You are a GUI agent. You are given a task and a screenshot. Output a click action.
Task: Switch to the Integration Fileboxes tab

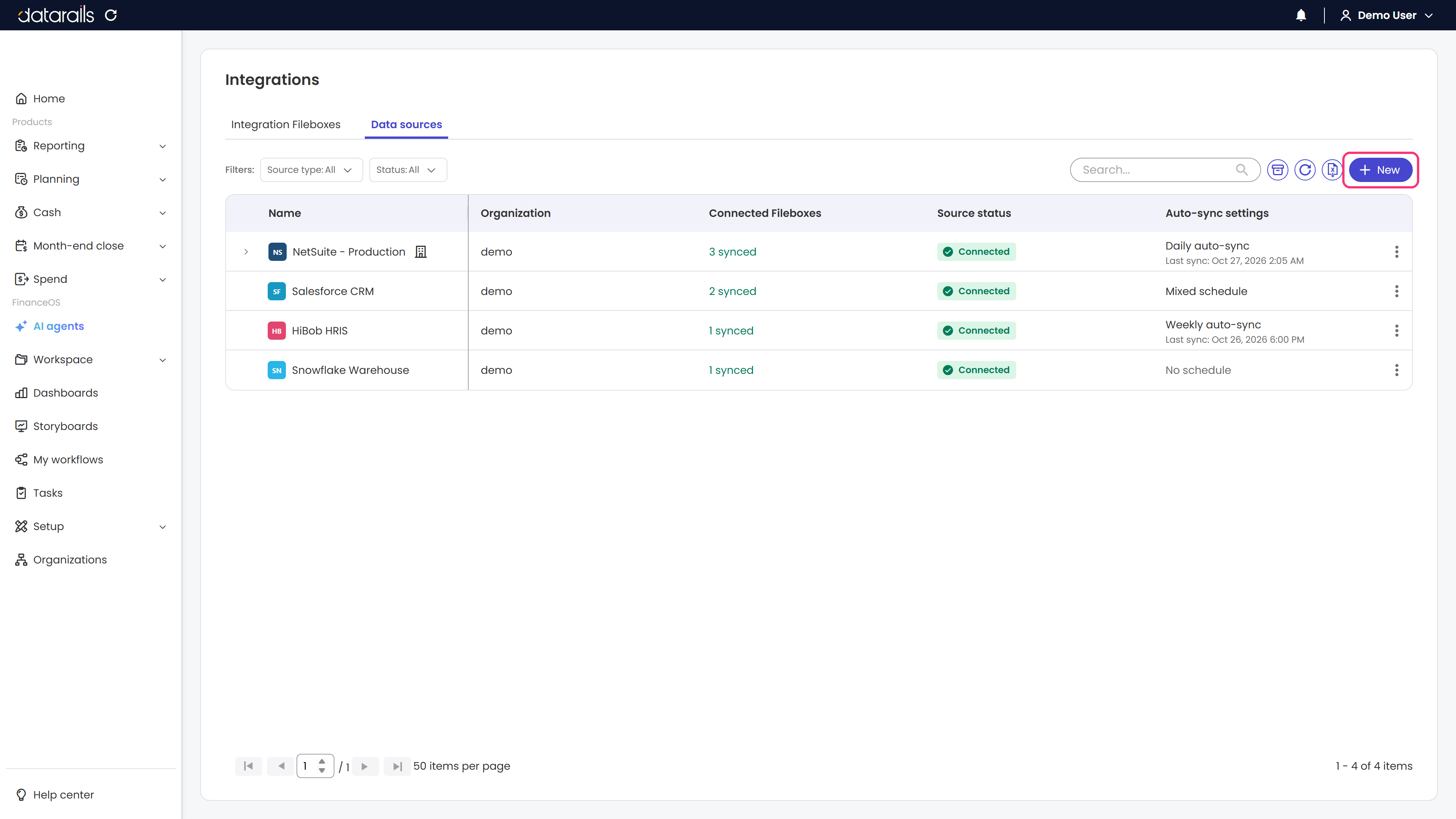(x=286, y=124)
